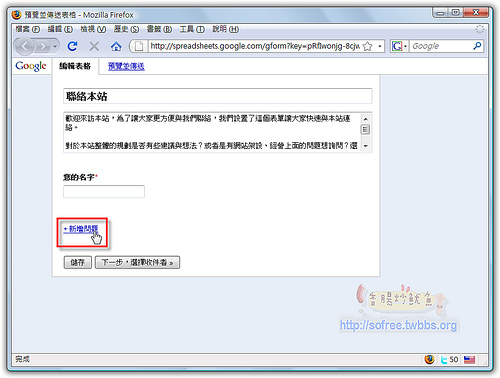Open the address bar history dropdown
Image resolution: width=500 pixels, height=378 pixels.
379,46
